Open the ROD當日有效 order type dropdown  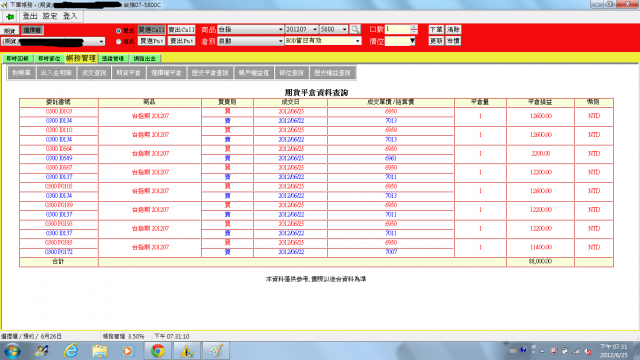[x=323, y=41]
